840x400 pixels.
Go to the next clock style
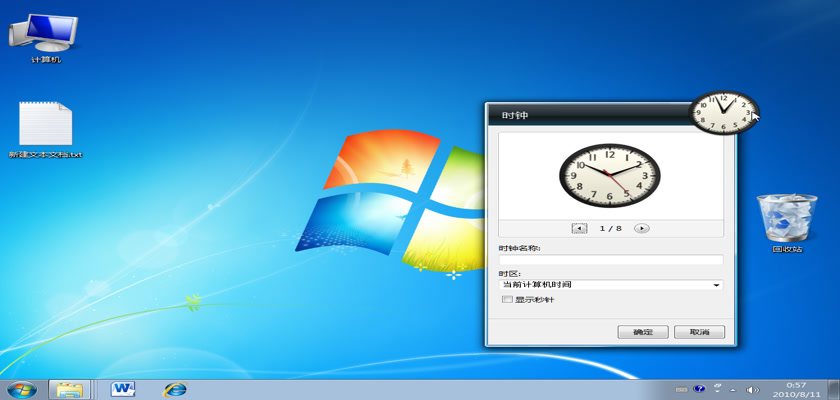click(642, 228)
